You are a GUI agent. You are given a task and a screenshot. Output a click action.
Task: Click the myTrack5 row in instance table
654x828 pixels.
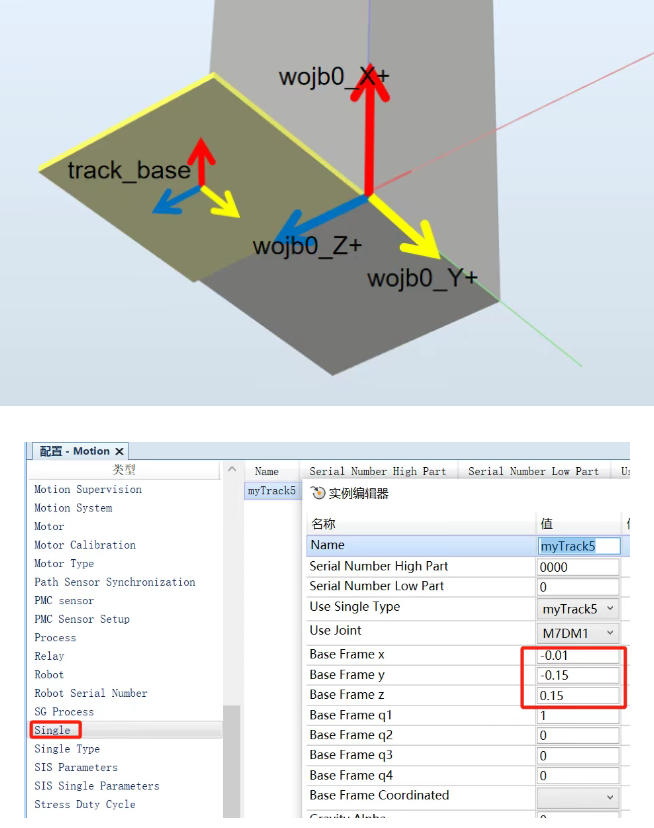tap(271, 491)
